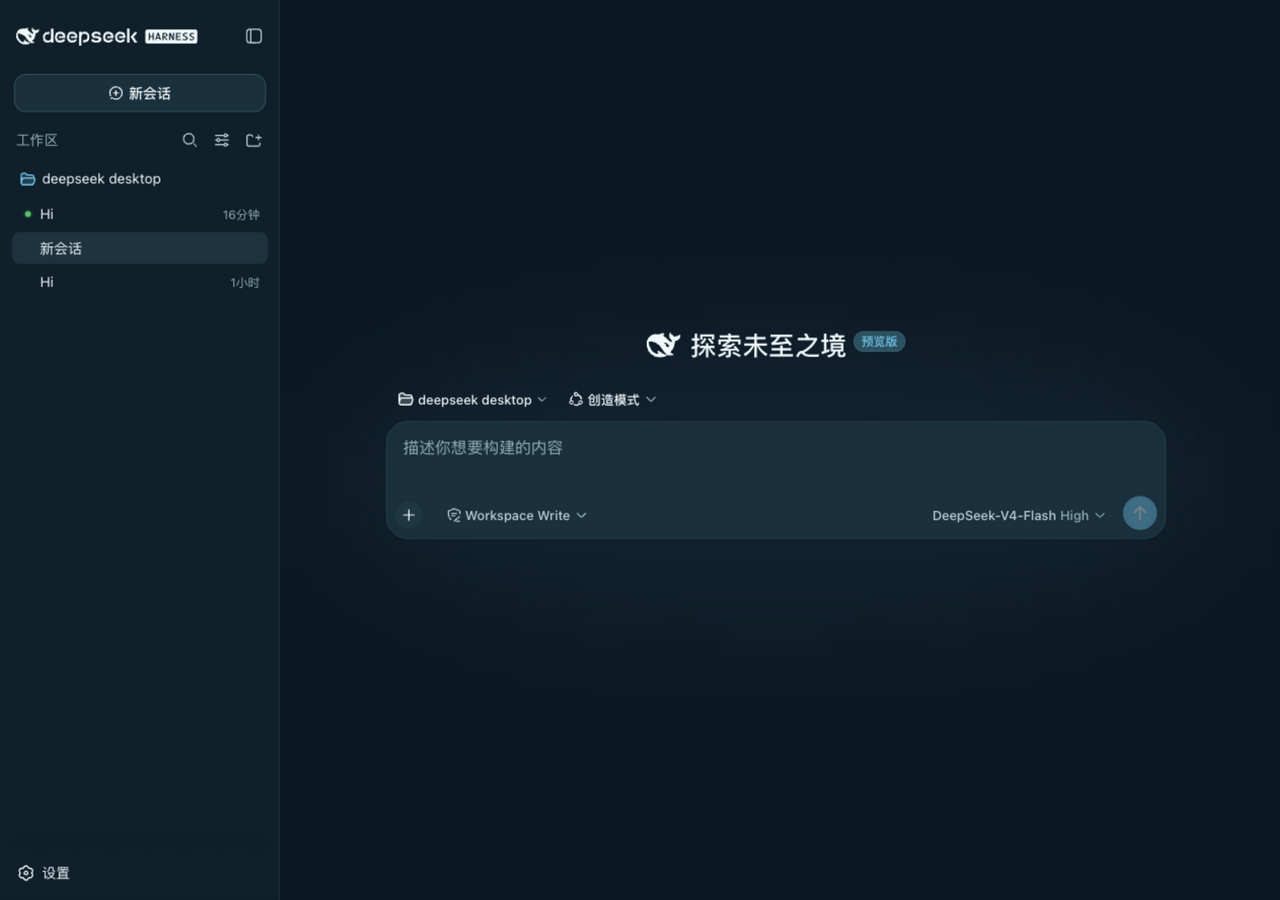The width and height of the screenshot is (1280, 900).
Task: Select the deepseek desktop folder in sidebar
Action: [x=140, y=179]
